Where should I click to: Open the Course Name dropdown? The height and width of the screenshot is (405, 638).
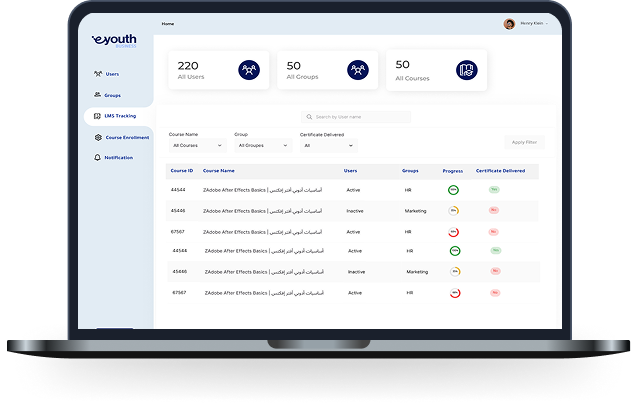(197, 145)
